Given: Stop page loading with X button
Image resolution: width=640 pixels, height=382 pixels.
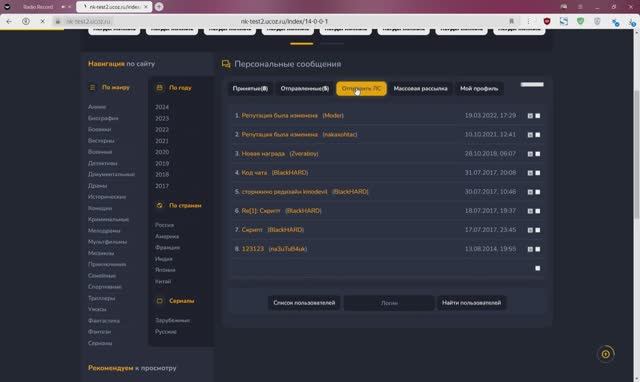Looking at the screenshot, I should 42,21.
